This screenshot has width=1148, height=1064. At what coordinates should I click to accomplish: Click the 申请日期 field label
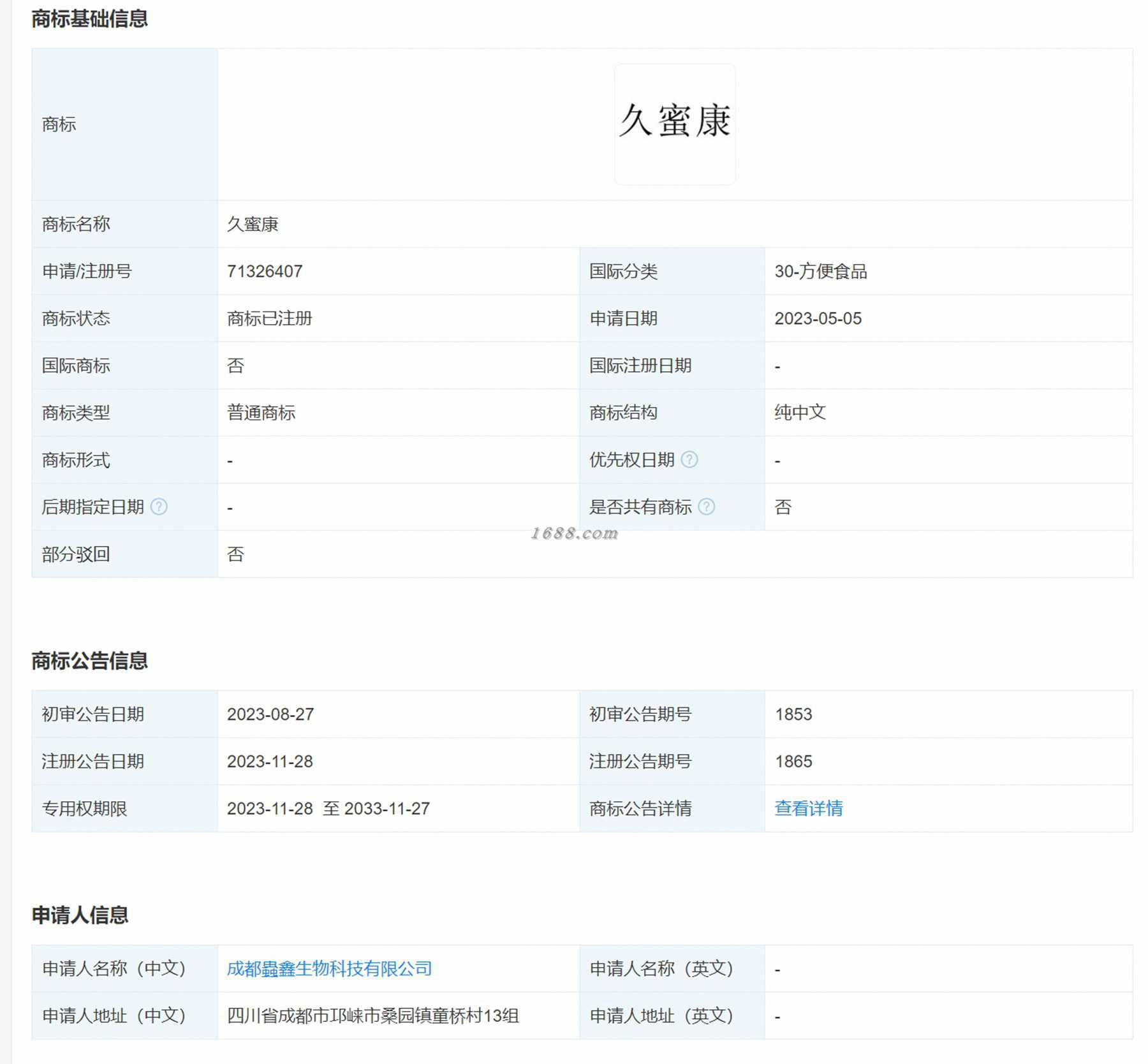click(624, 319)
